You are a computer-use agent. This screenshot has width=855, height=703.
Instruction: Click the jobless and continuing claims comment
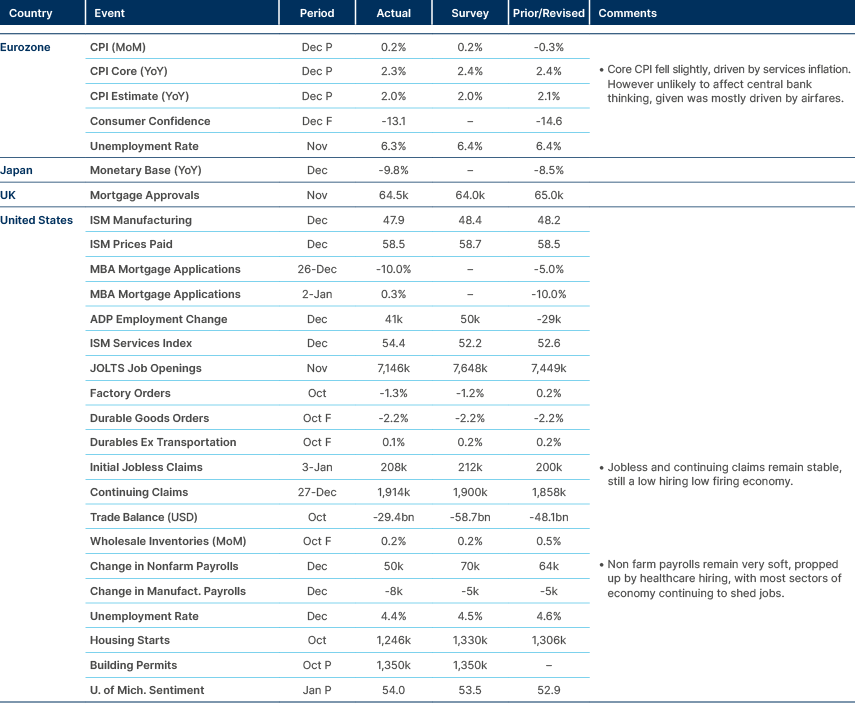click(720, 475)
